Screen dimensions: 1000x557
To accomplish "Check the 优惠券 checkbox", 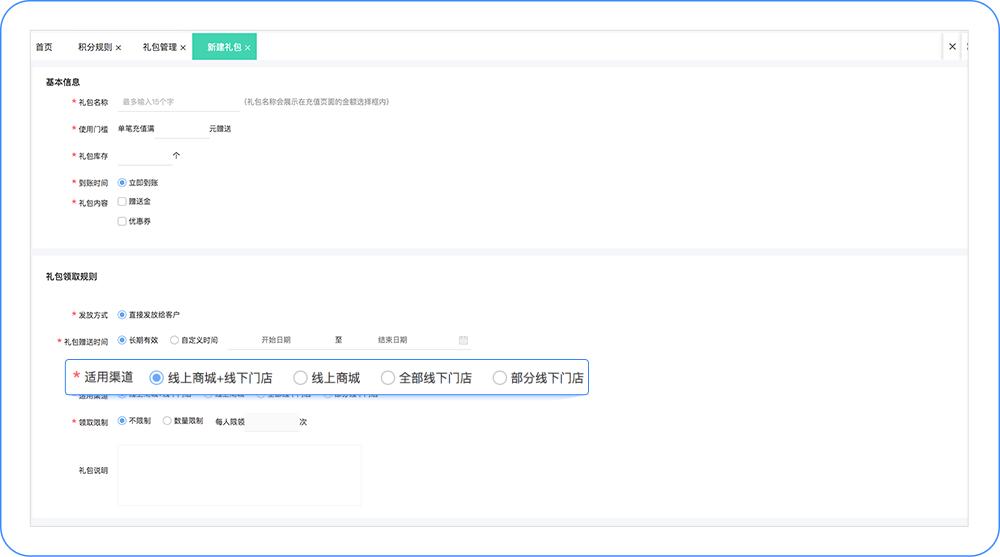I will pos(122,221).
